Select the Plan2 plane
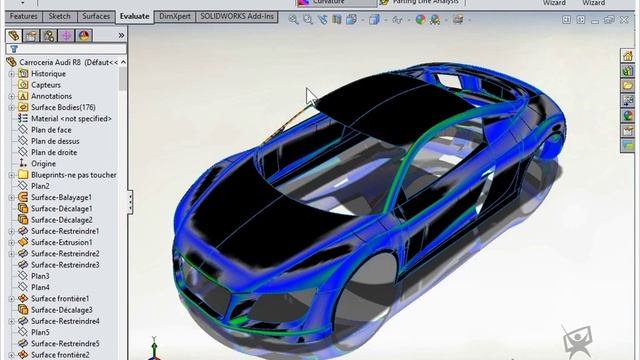This screenshot has height=360, width=640. [x=34, y=186]
